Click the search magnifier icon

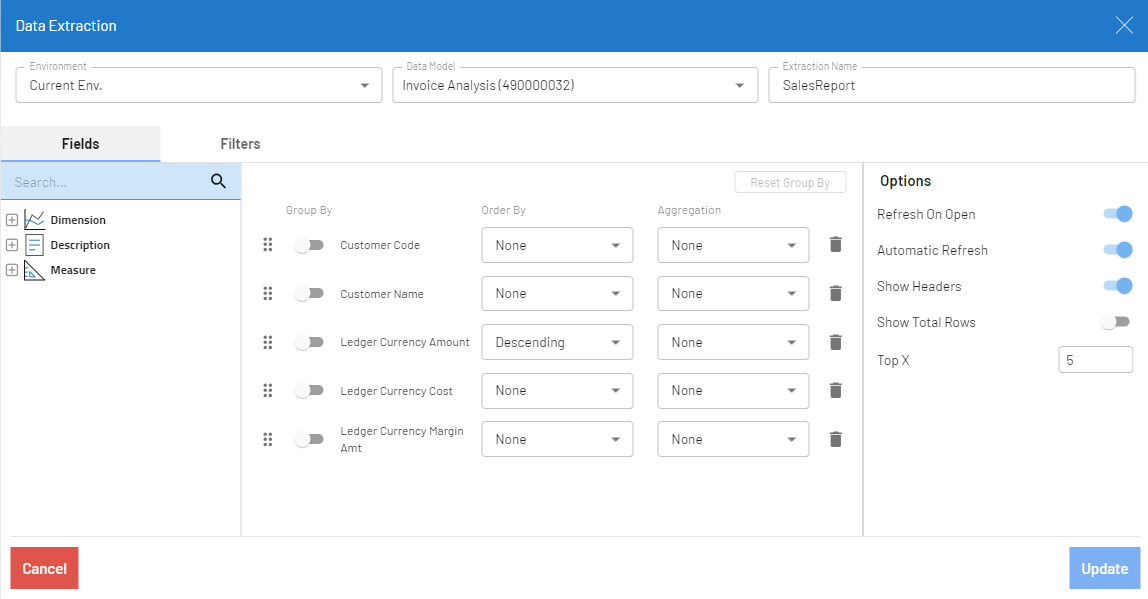[x=219, y=182]
